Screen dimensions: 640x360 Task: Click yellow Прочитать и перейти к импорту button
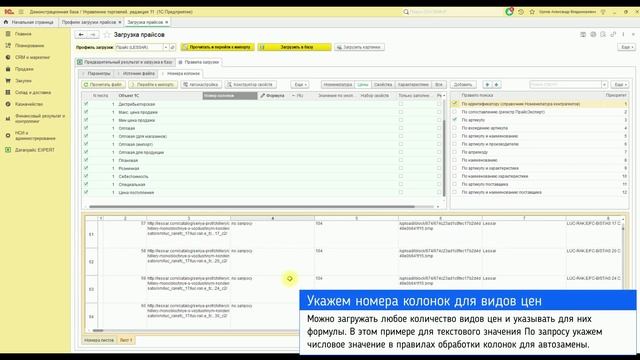coord(218,47)
